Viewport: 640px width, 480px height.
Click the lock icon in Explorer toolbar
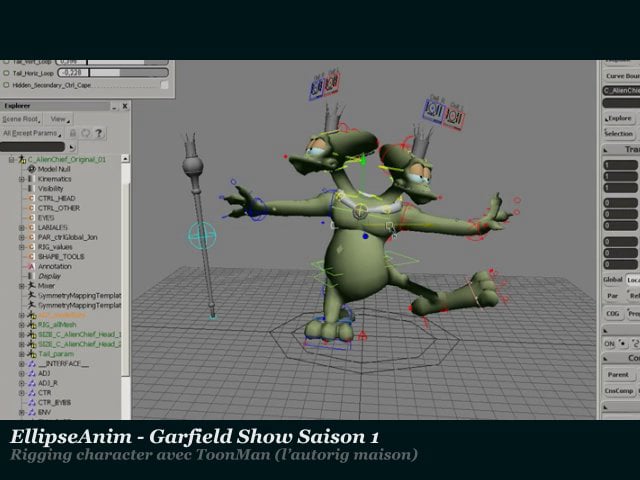click(73, 133)
